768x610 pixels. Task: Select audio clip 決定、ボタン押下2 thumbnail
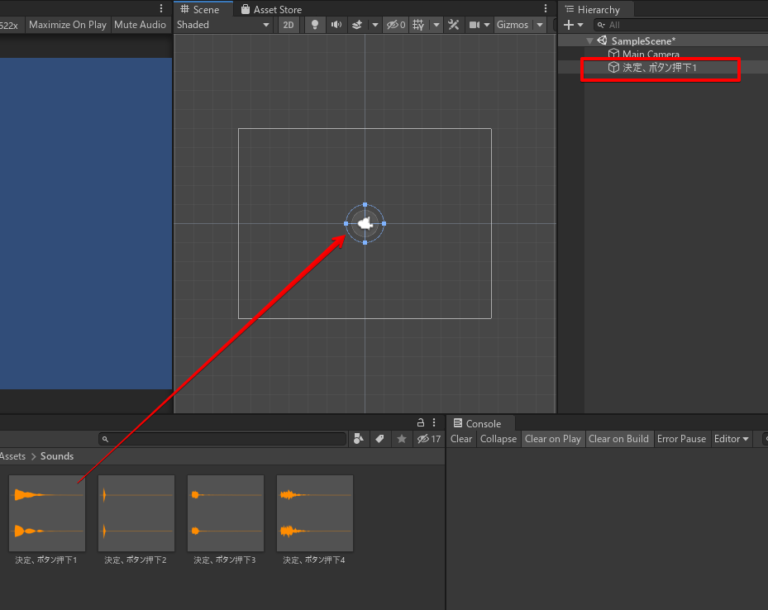[x=136, y=513]
